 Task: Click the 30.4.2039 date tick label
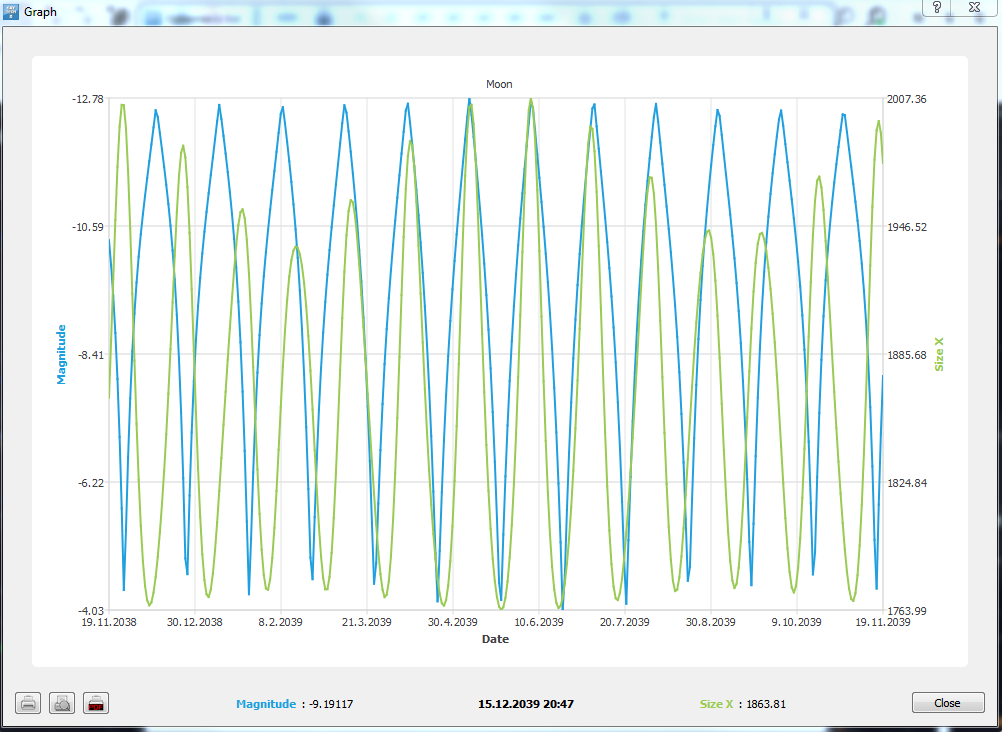[x=452, y=623]
